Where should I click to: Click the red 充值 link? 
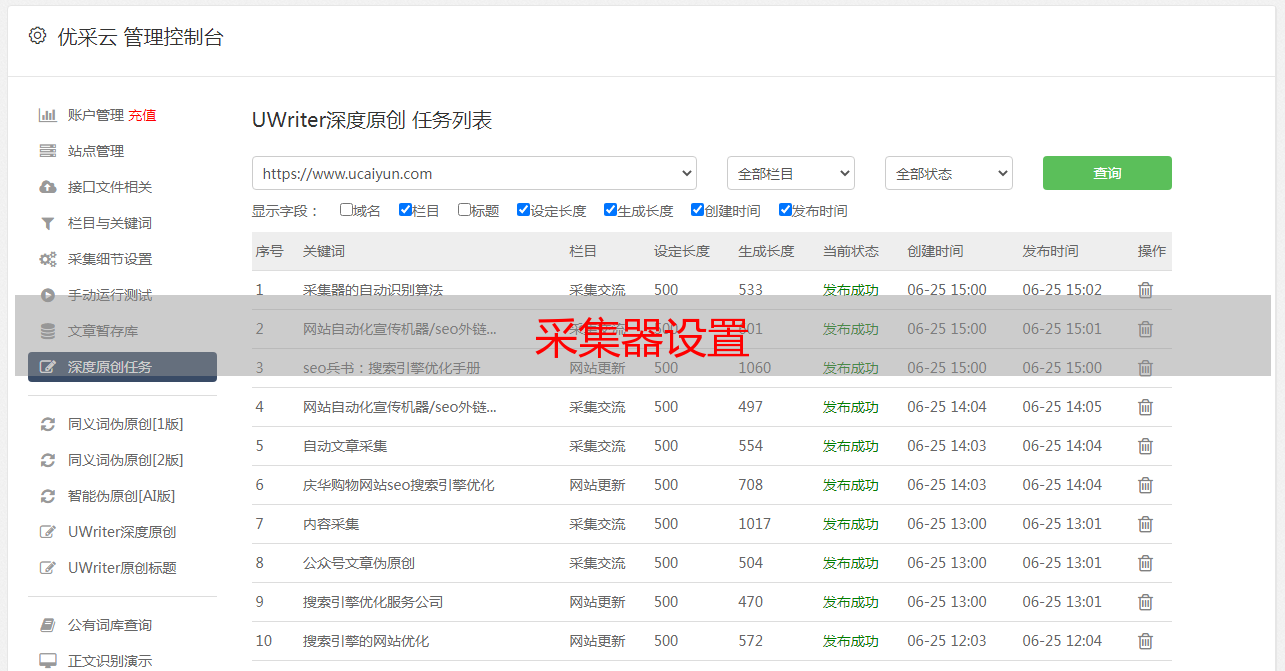(142, 115)
